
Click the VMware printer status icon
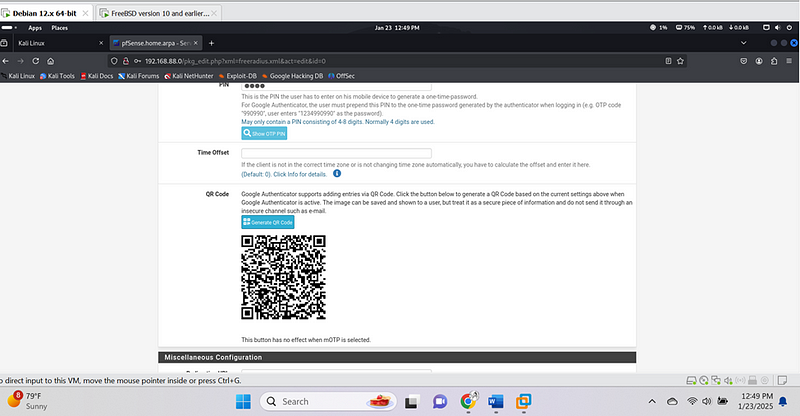752,380
